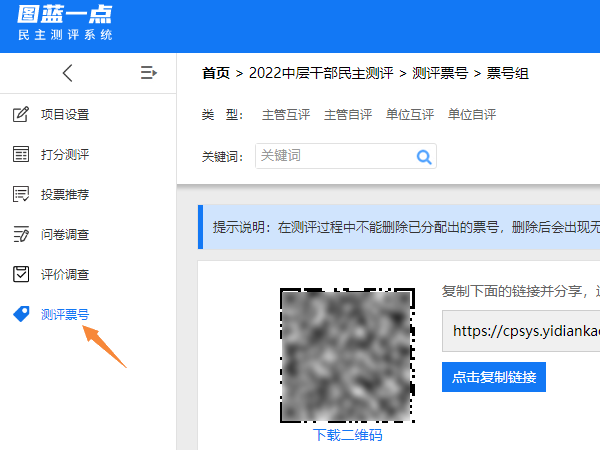Click the 下载二维码 link
This screenshot has width=600, height=450.
[x=347, y=435]
